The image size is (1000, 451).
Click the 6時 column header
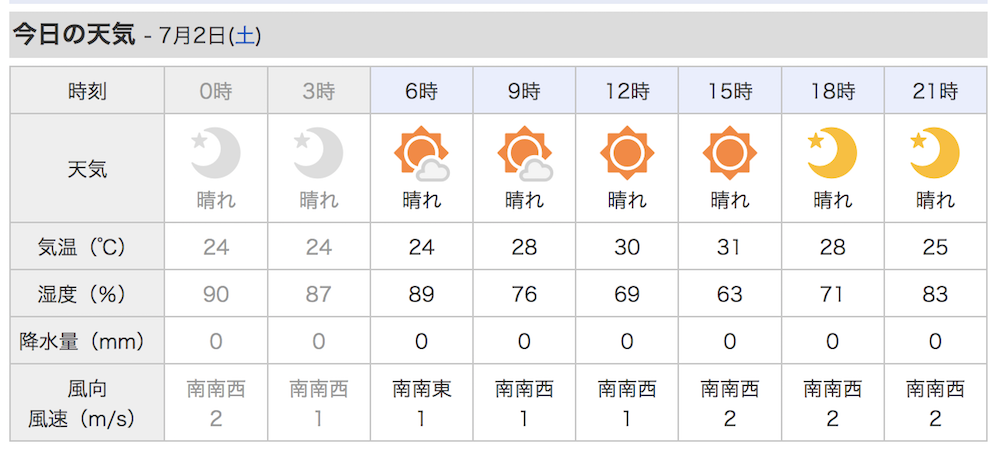coord(422,91)
